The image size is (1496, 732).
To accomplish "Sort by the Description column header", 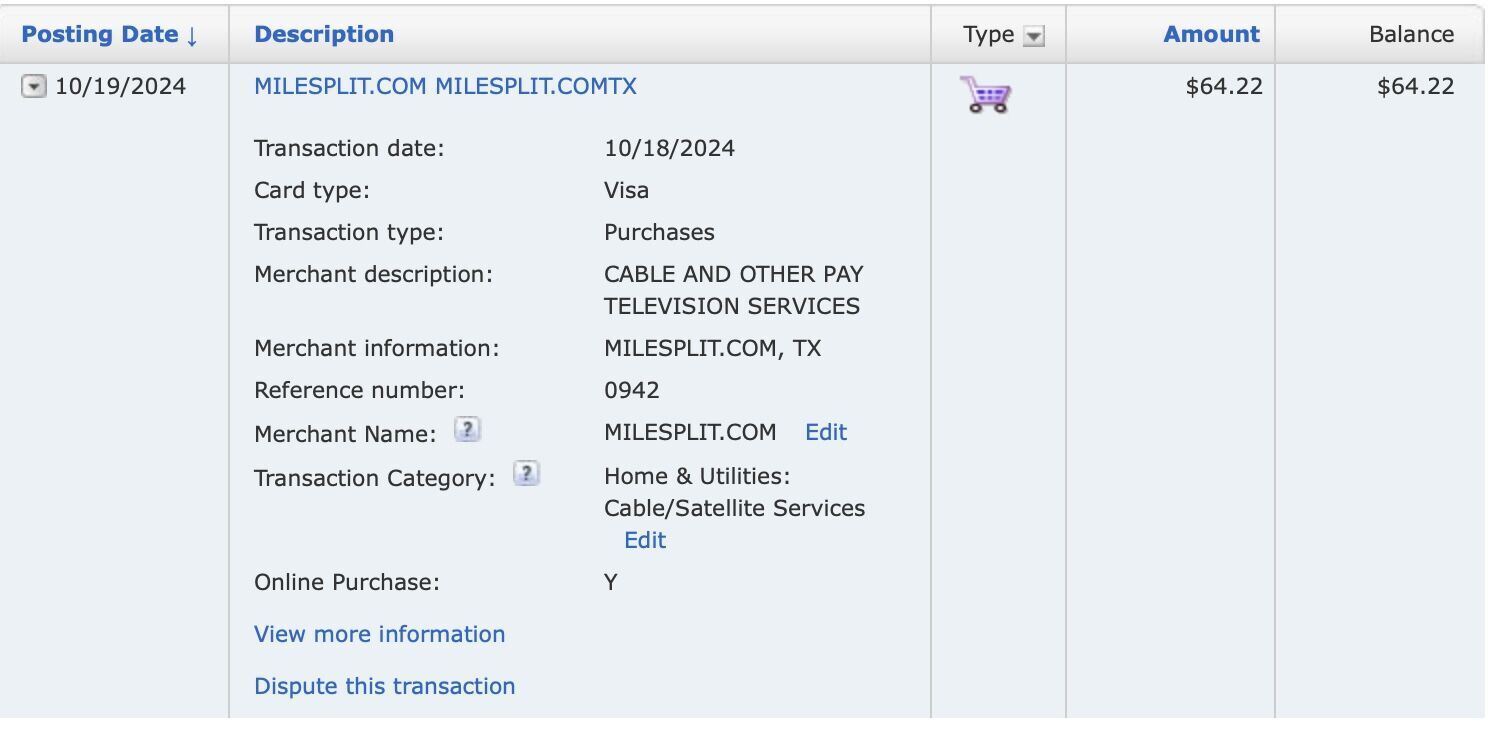I will [x=324, y=34].
